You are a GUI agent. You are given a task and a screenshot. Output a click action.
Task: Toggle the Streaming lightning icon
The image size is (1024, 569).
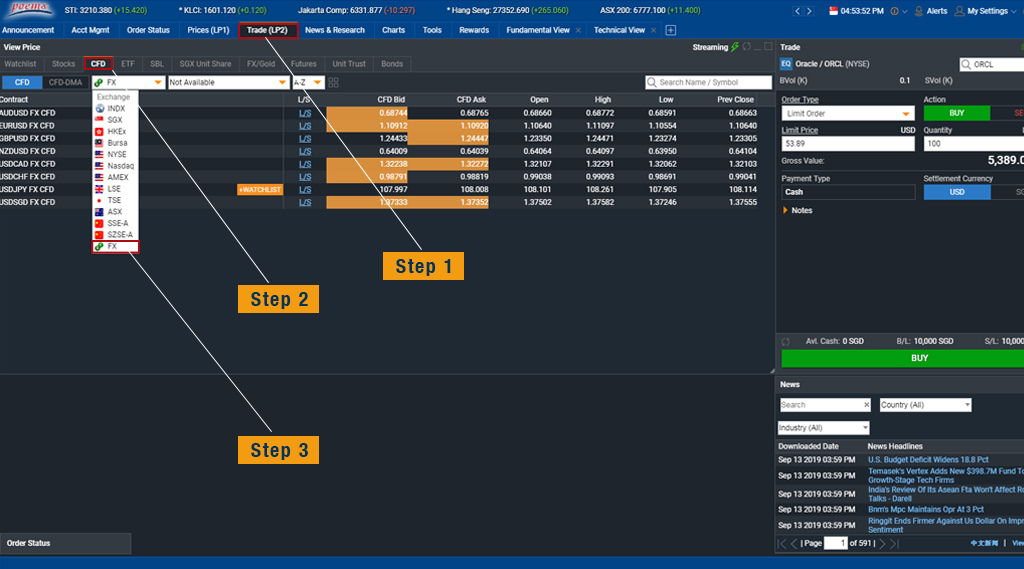click(x=735, y=47)
